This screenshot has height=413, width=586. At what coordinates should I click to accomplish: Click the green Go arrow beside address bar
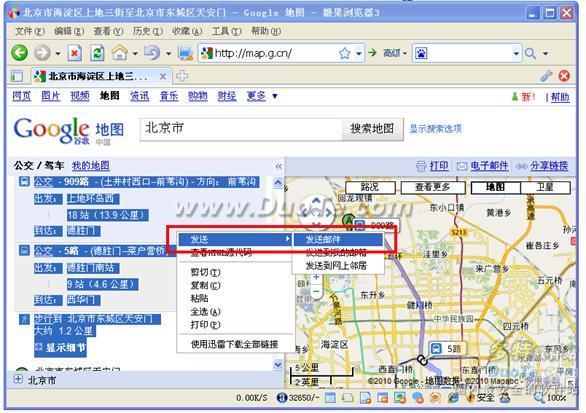(x=373, y=53)
